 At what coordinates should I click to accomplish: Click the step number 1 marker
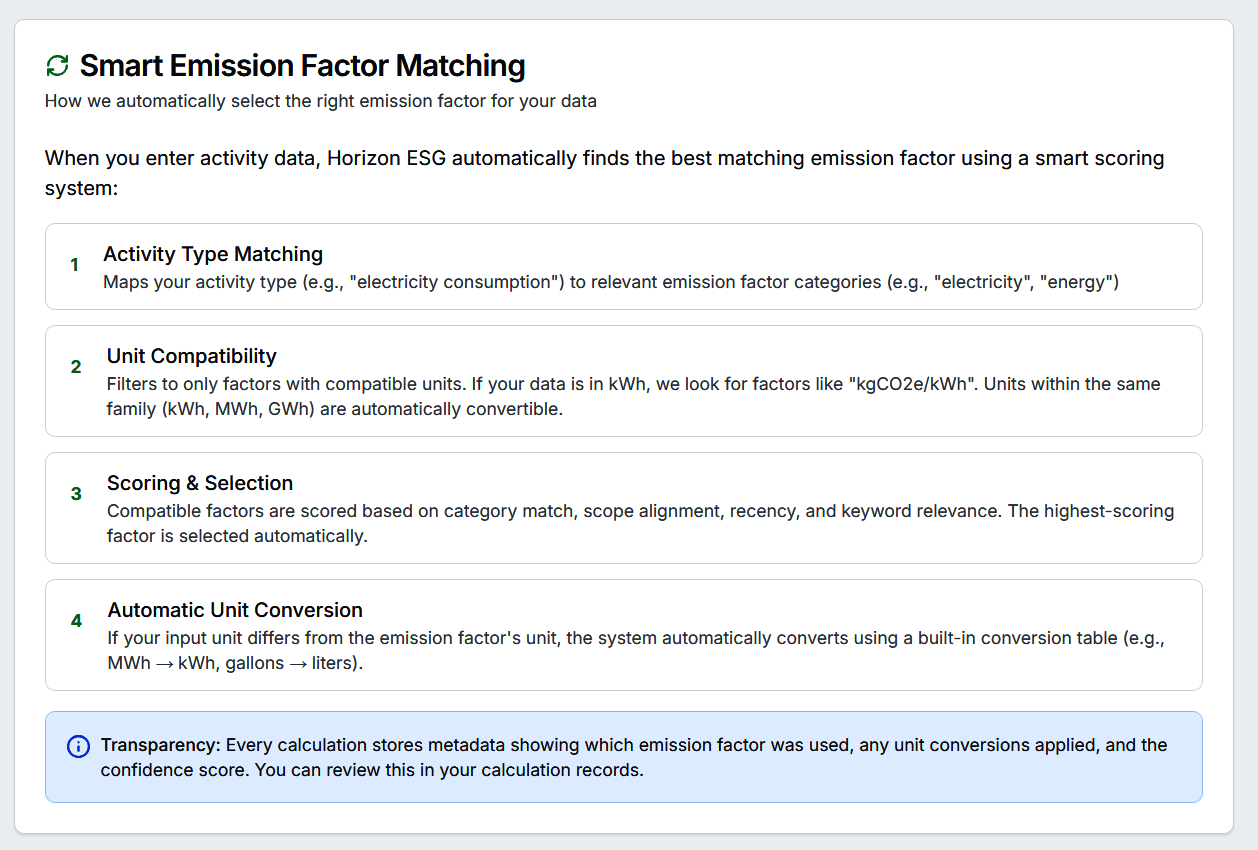click(74, 265)
